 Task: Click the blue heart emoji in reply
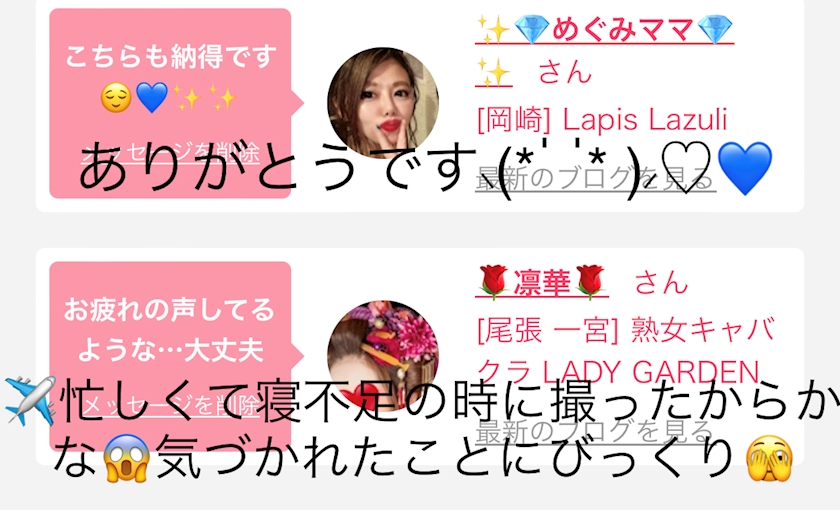click(x=745, y=168)
